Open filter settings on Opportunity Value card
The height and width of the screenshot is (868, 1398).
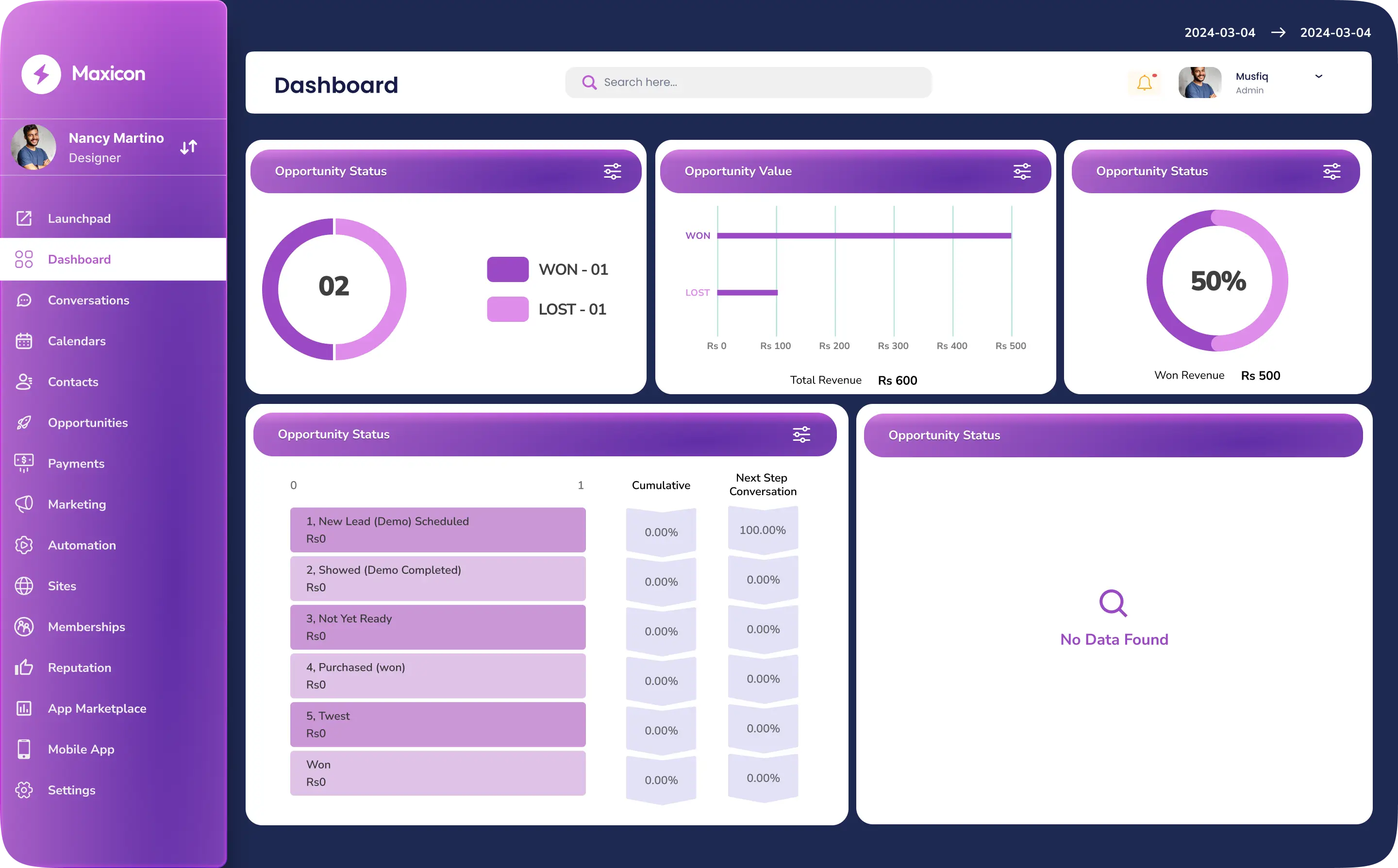coord(1022,171)
